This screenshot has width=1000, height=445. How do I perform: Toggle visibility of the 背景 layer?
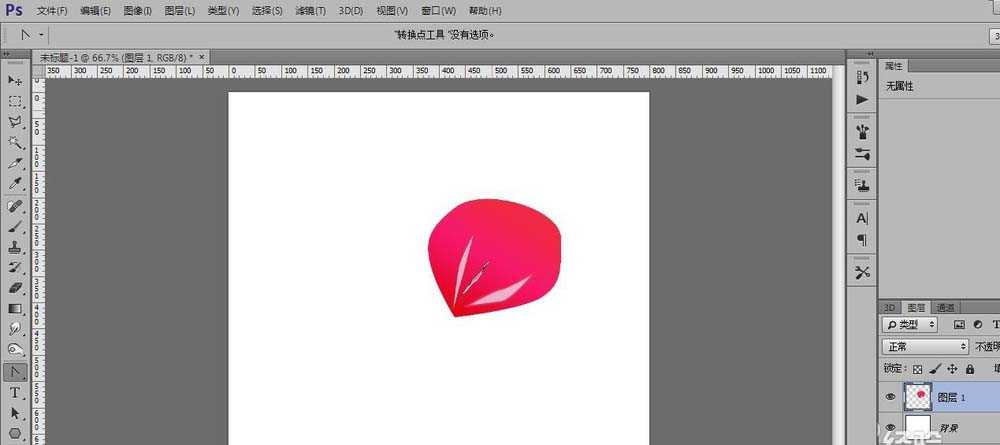pyautogui.click(x=890, y=429)
